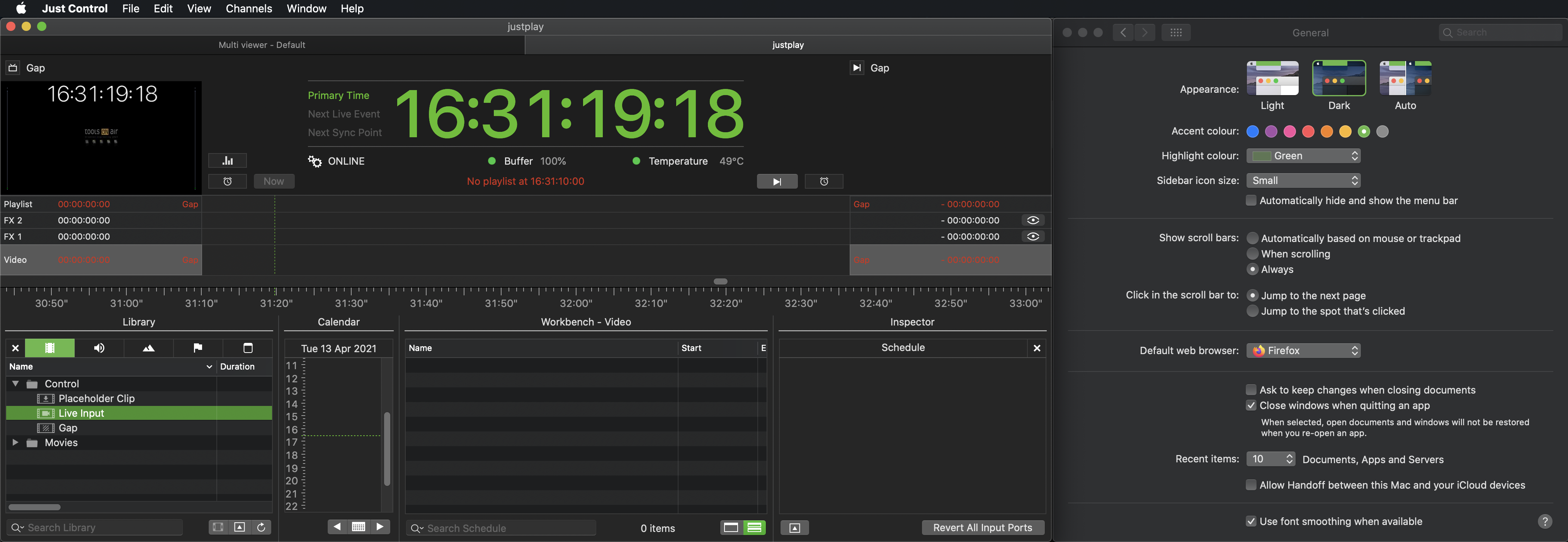Click the ONLINE gears status icon
Viewport: 1568px width, 542px height.
point(315,161)
